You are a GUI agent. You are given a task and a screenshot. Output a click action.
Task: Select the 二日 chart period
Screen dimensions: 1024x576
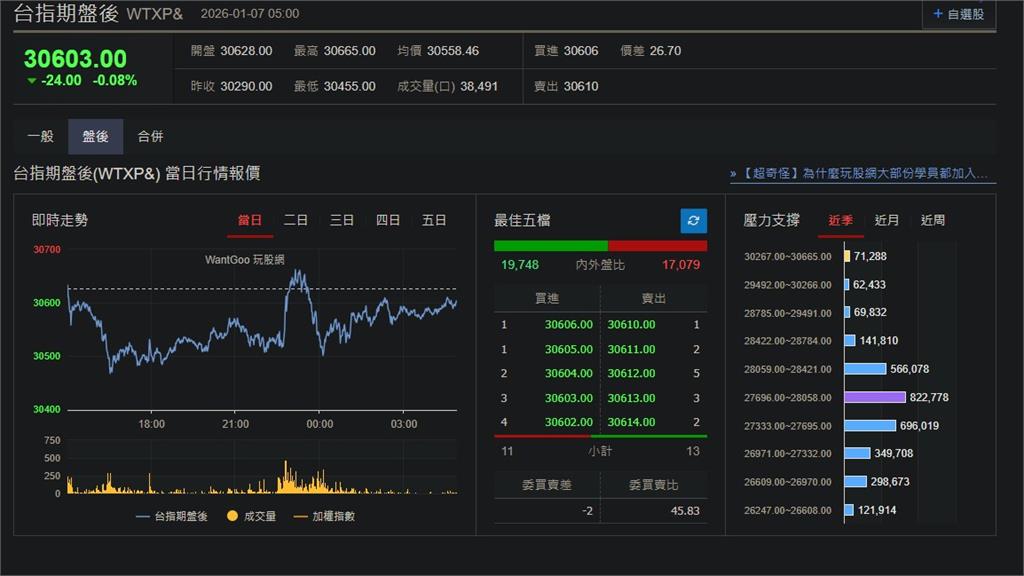click(x=295, y=220)
